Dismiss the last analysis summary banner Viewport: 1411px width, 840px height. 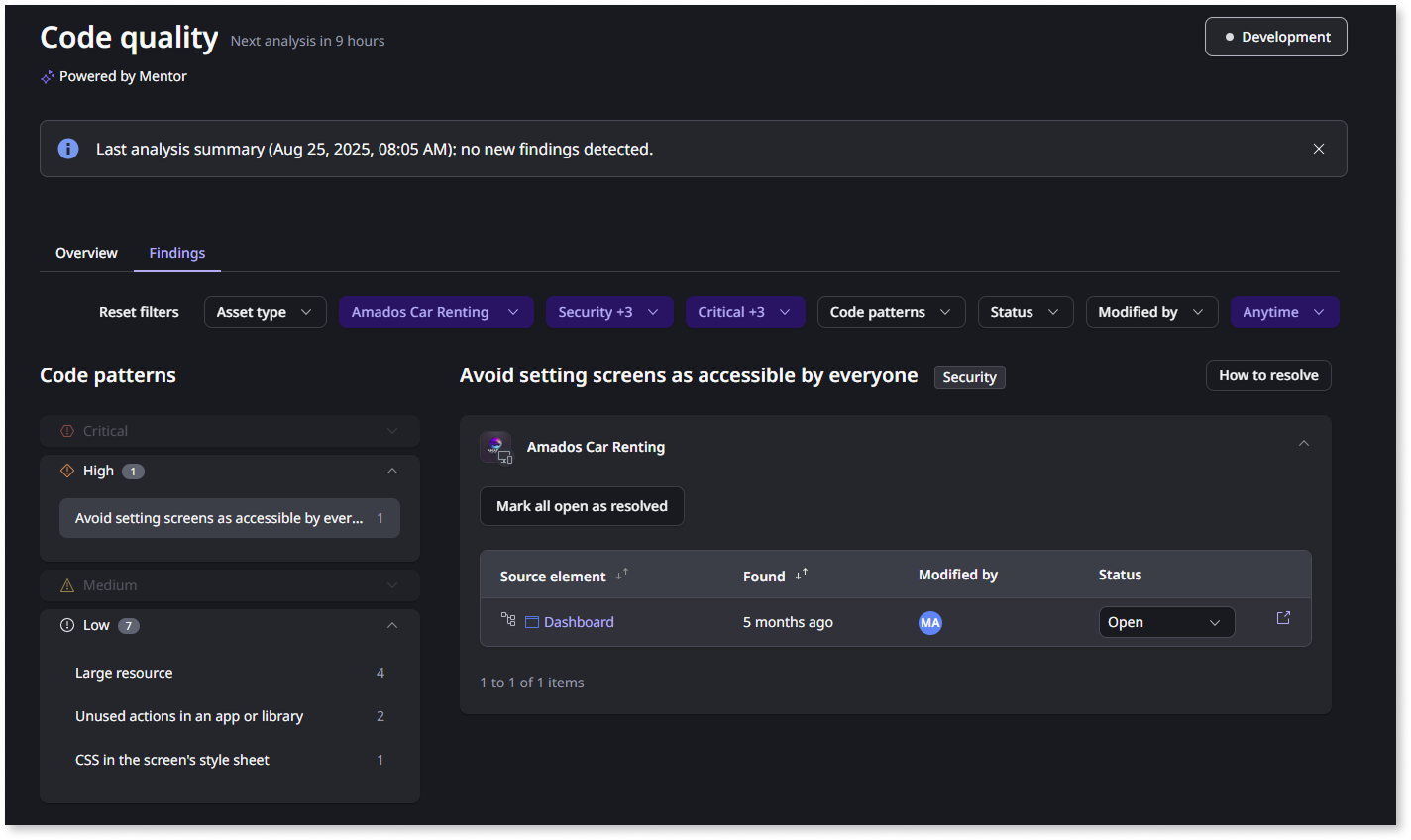point(1318,149)
